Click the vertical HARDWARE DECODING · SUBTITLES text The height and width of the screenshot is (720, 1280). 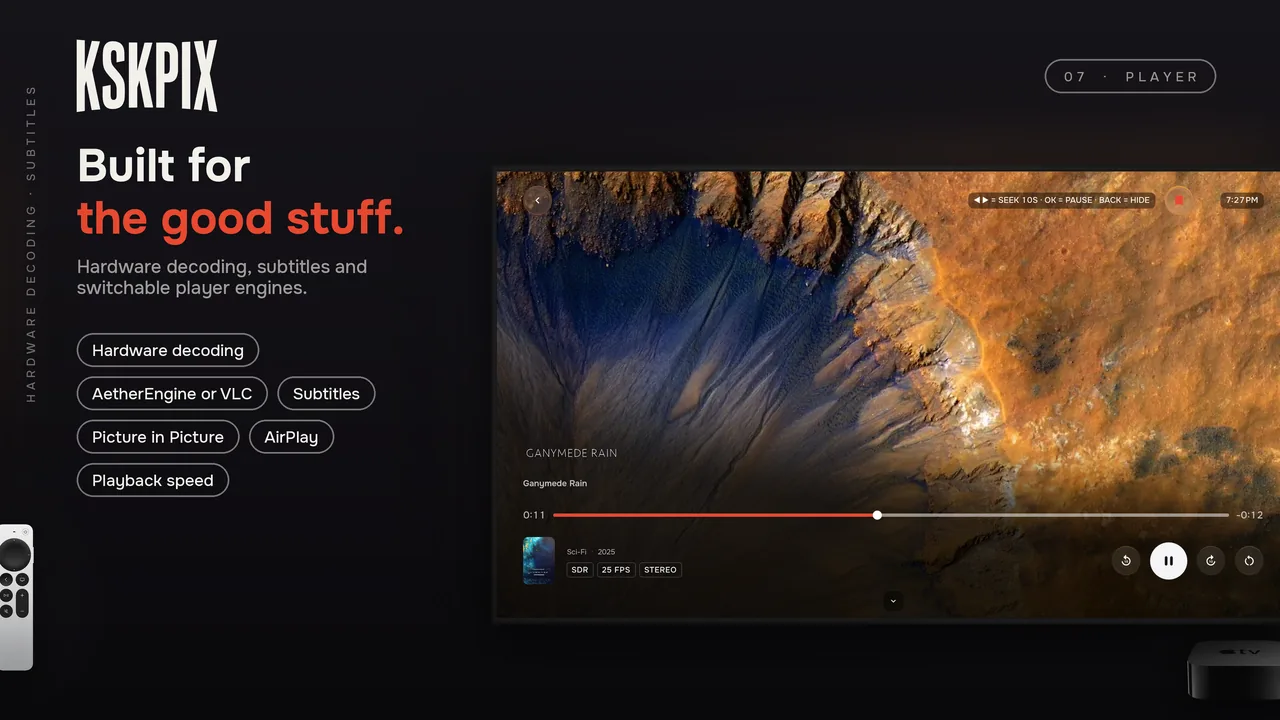click(31, 244)
